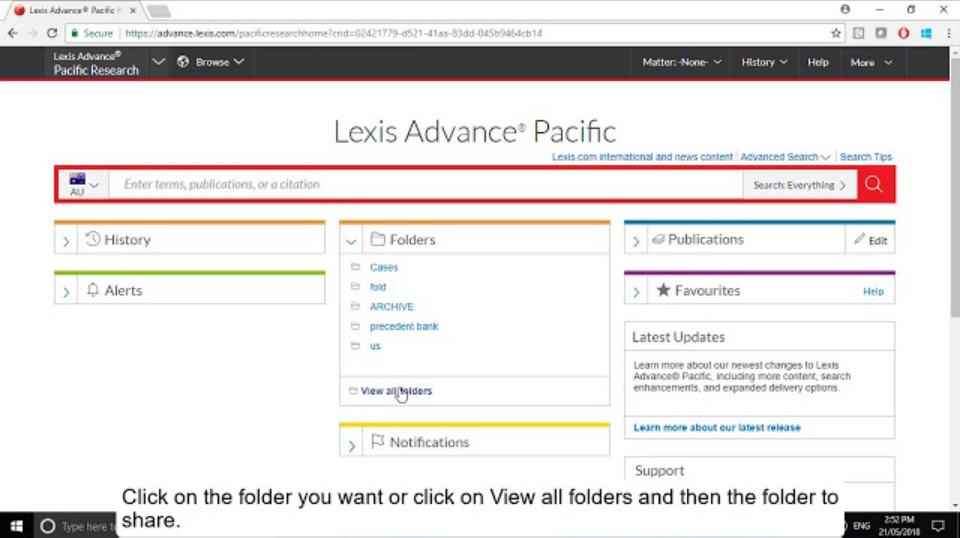Screen dimensions: 960x538
Task: Expand the Notifications panel chevron
Action: click(351, 446)
